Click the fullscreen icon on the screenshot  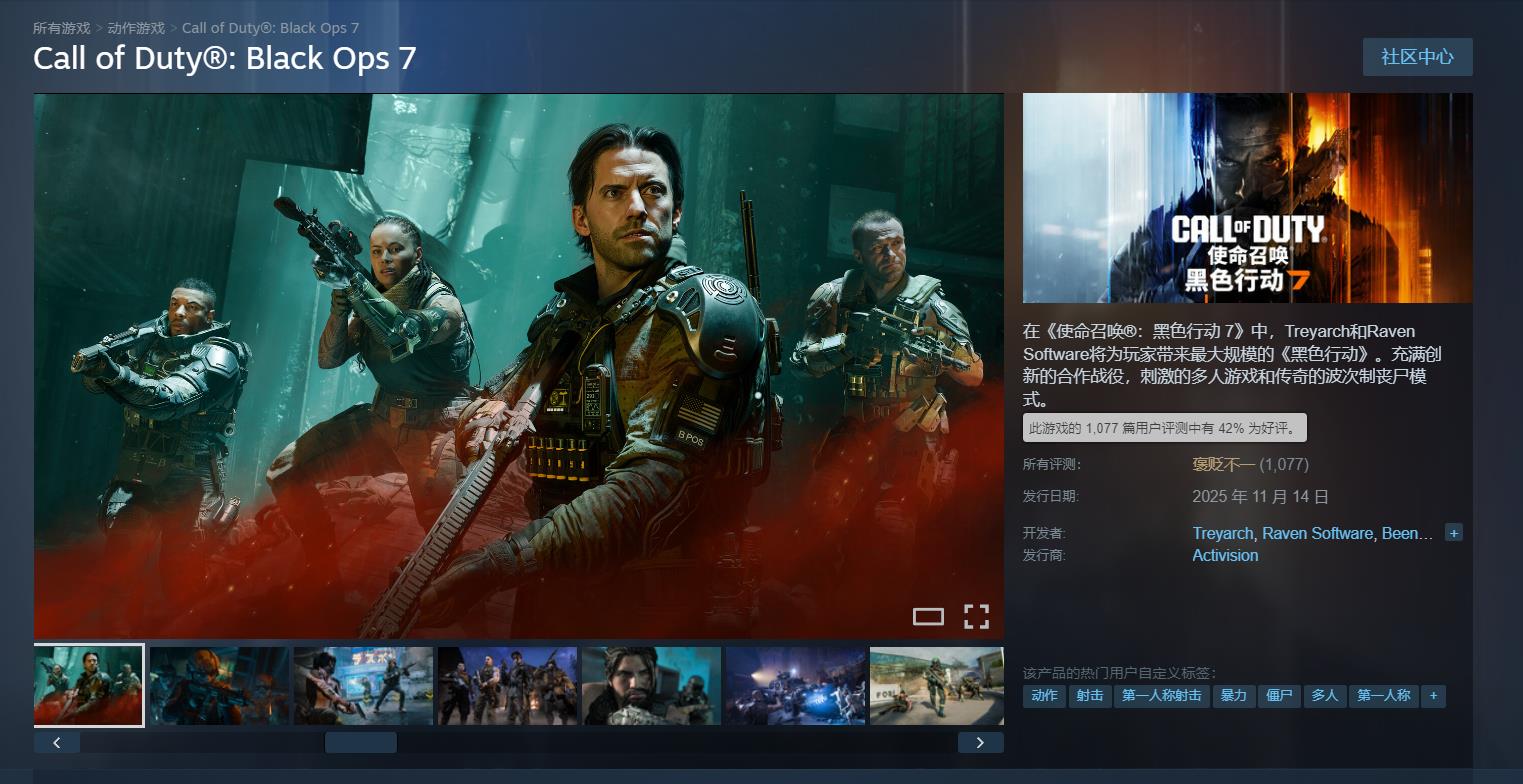[976, 617]
